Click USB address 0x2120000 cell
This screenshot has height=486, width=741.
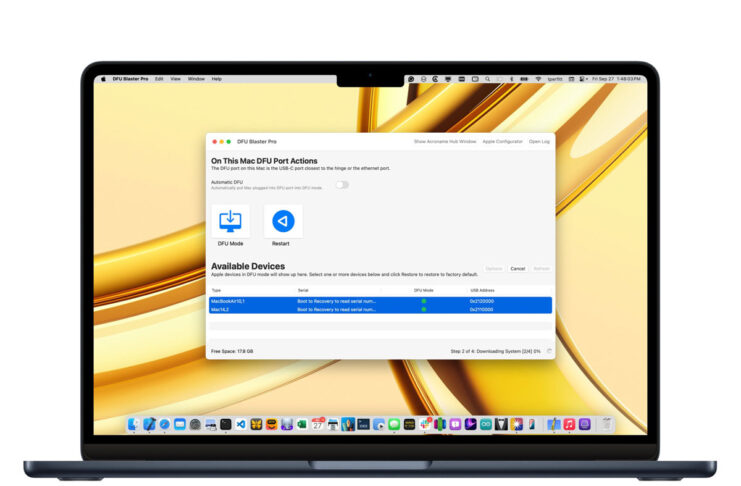[482, 301]
